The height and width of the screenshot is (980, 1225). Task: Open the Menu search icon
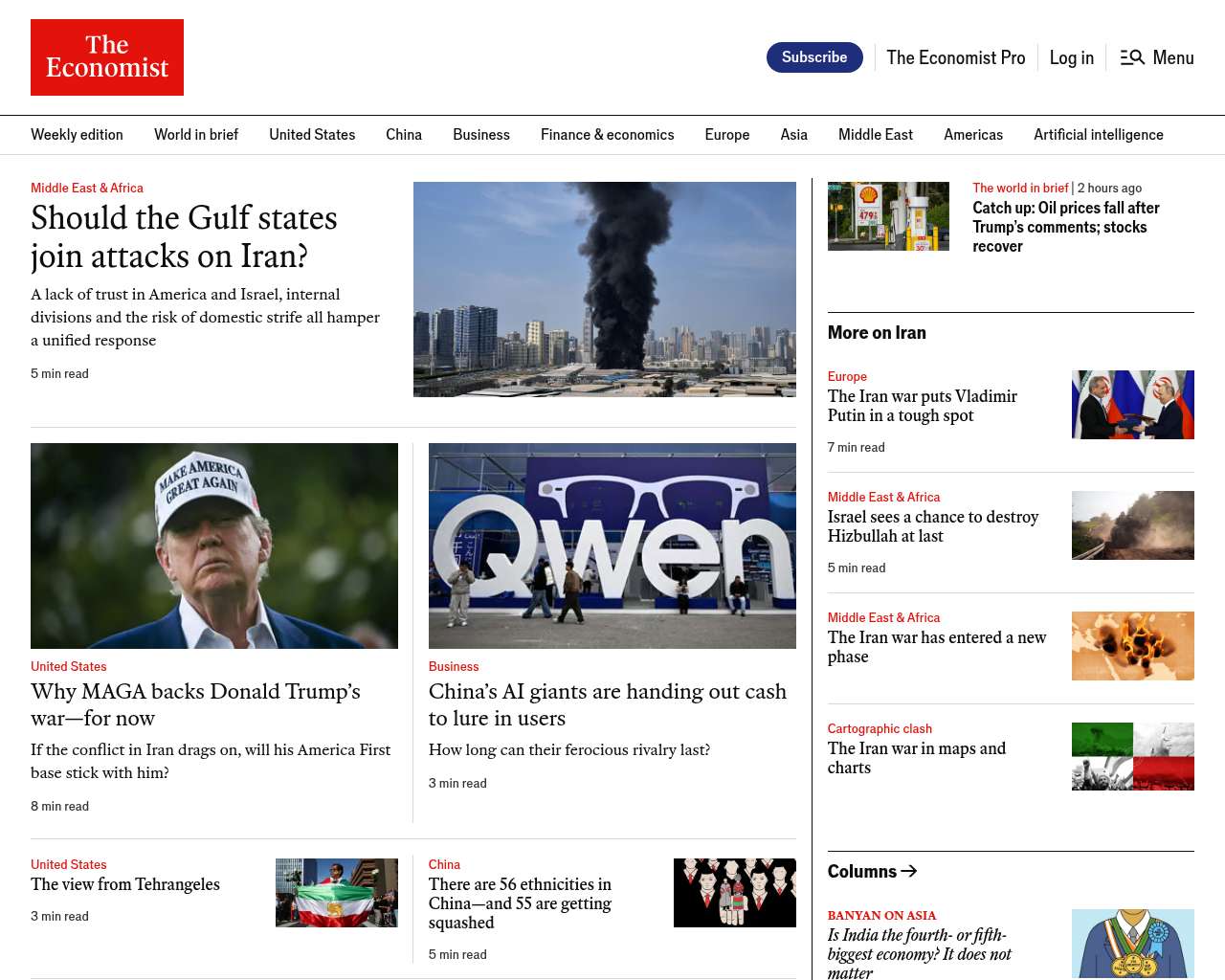coord(1132,57)
